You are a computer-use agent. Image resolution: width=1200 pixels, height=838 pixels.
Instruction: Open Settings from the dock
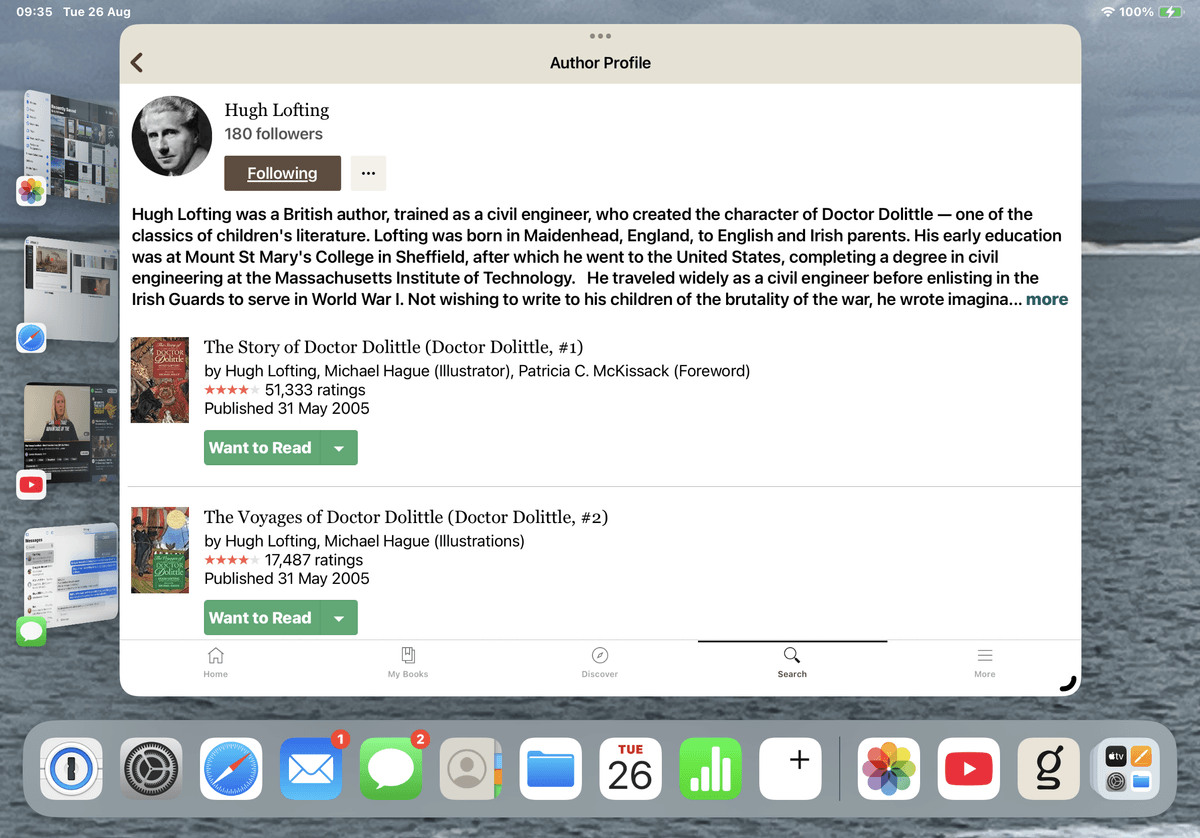pyautogui.click(x=151, y=769)
